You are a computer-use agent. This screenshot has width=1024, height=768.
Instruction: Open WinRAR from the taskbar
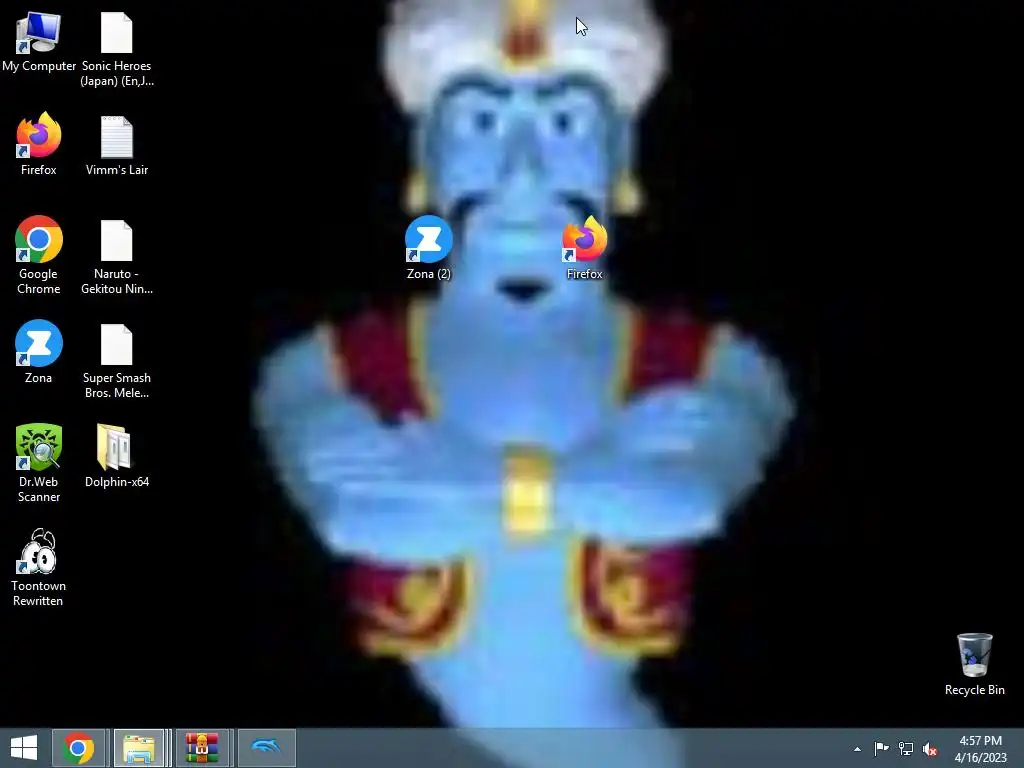(x=201, y=748)
